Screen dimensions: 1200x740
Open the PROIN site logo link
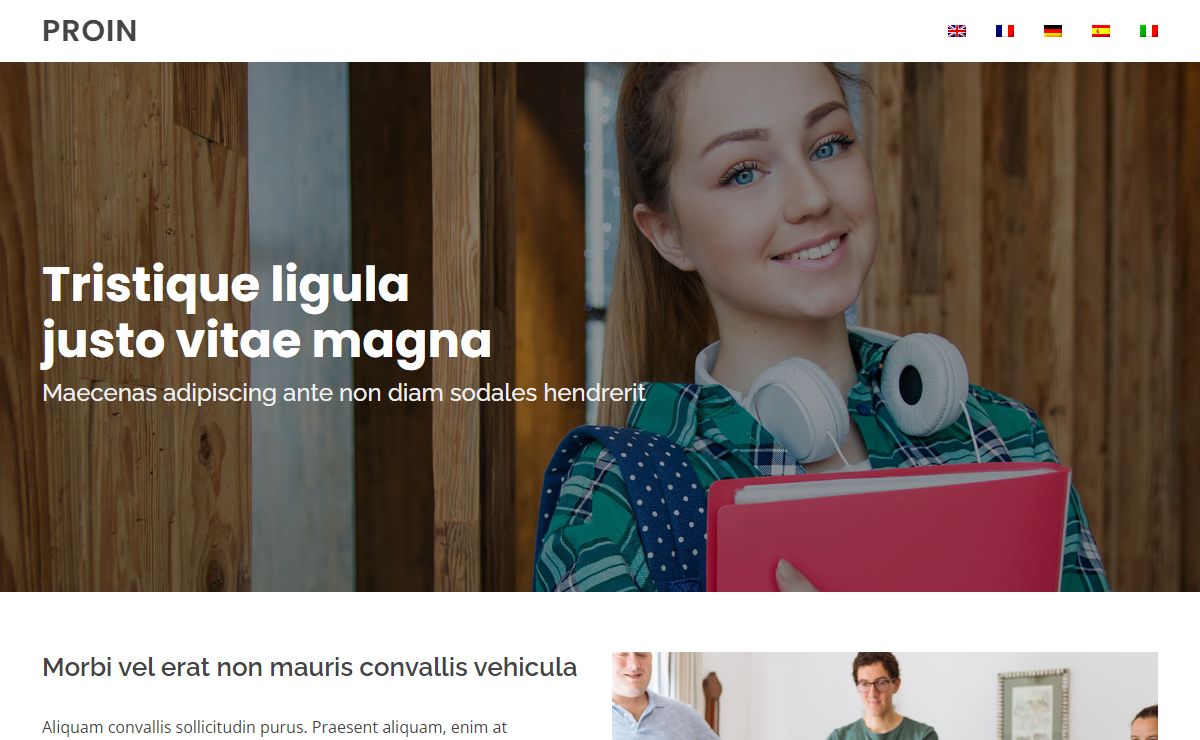(90, 31)
